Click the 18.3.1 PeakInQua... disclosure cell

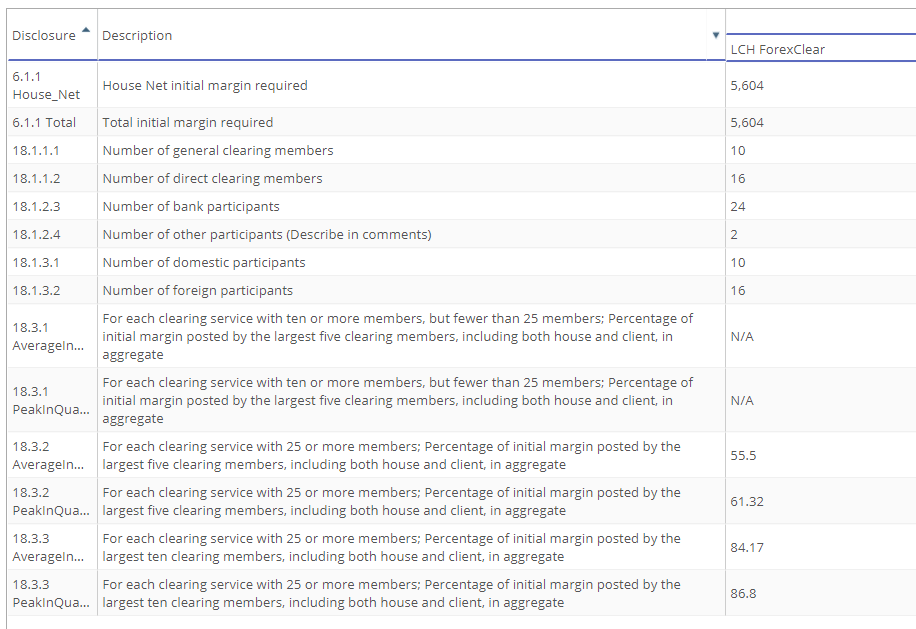[x=52, y=400]
